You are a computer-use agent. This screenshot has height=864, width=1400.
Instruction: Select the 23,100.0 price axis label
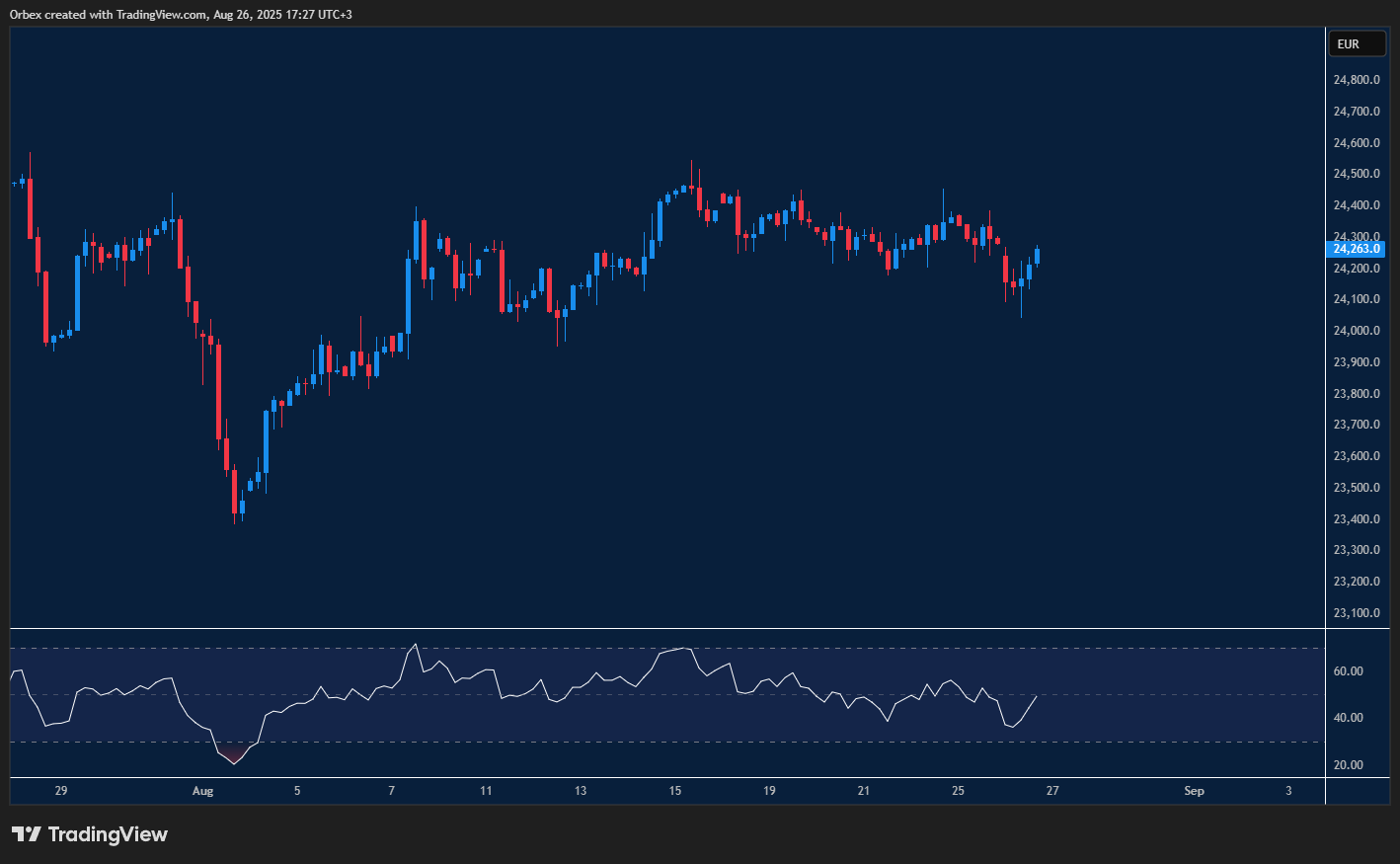click(x=1356, y=613)
